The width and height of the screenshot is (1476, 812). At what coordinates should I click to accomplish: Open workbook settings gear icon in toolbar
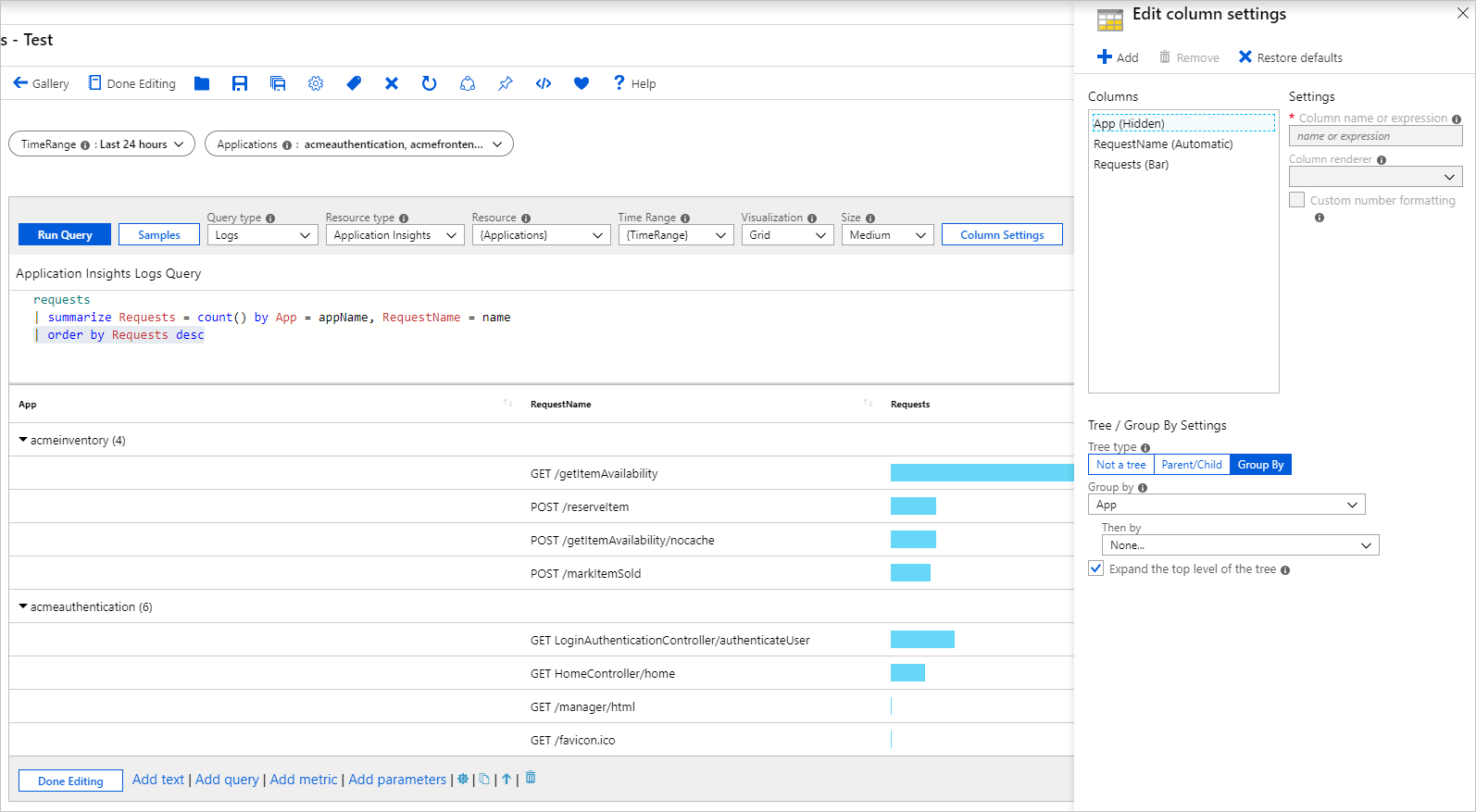tap(316, 83)
